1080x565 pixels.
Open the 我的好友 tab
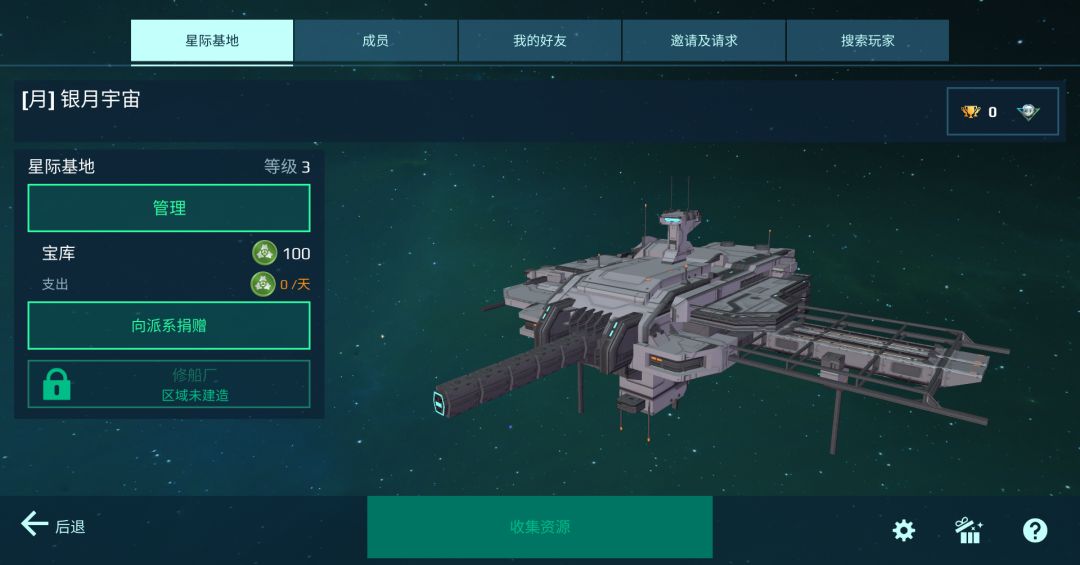pyautogui.click(x=539, y=41)
